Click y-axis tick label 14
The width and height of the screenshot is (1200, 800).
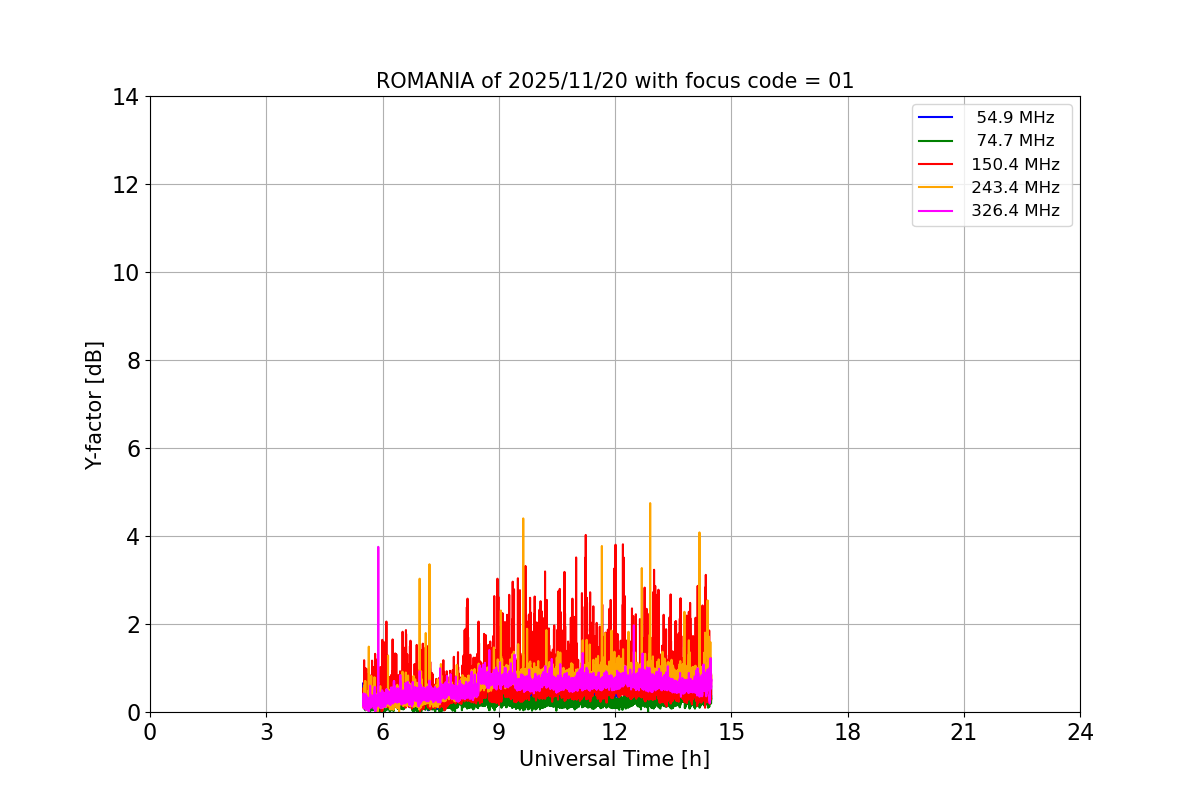125,97
